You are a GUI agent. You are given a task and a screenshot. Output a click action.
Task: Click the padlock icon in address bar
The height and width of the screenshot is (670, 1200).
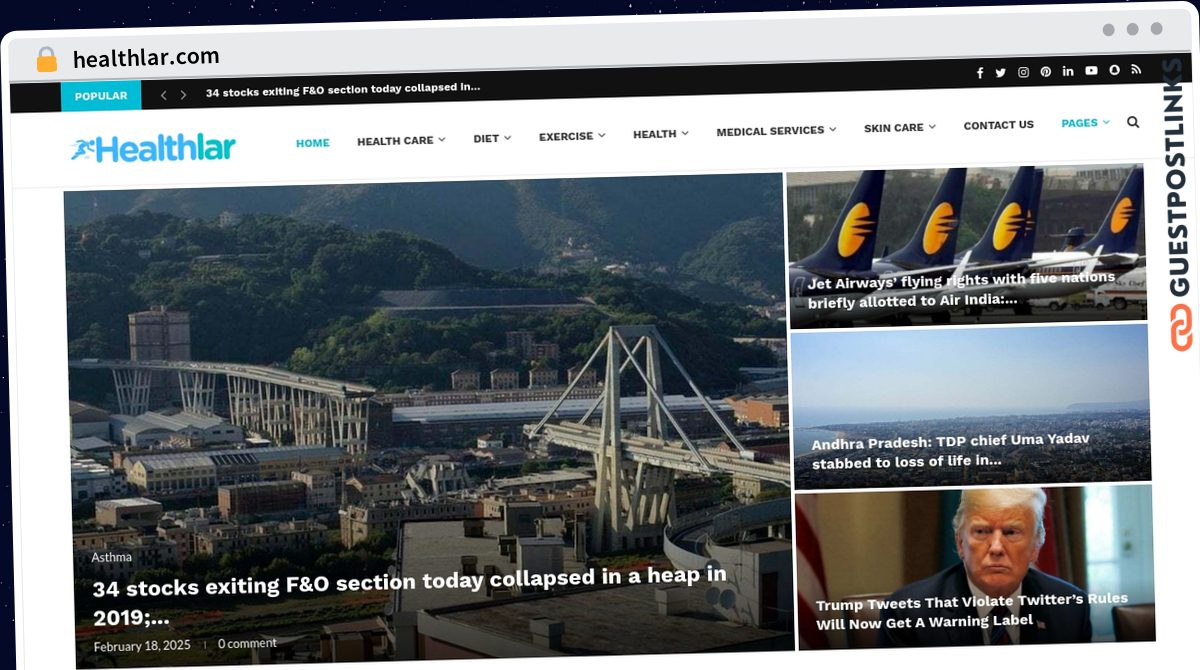(47, 59)
